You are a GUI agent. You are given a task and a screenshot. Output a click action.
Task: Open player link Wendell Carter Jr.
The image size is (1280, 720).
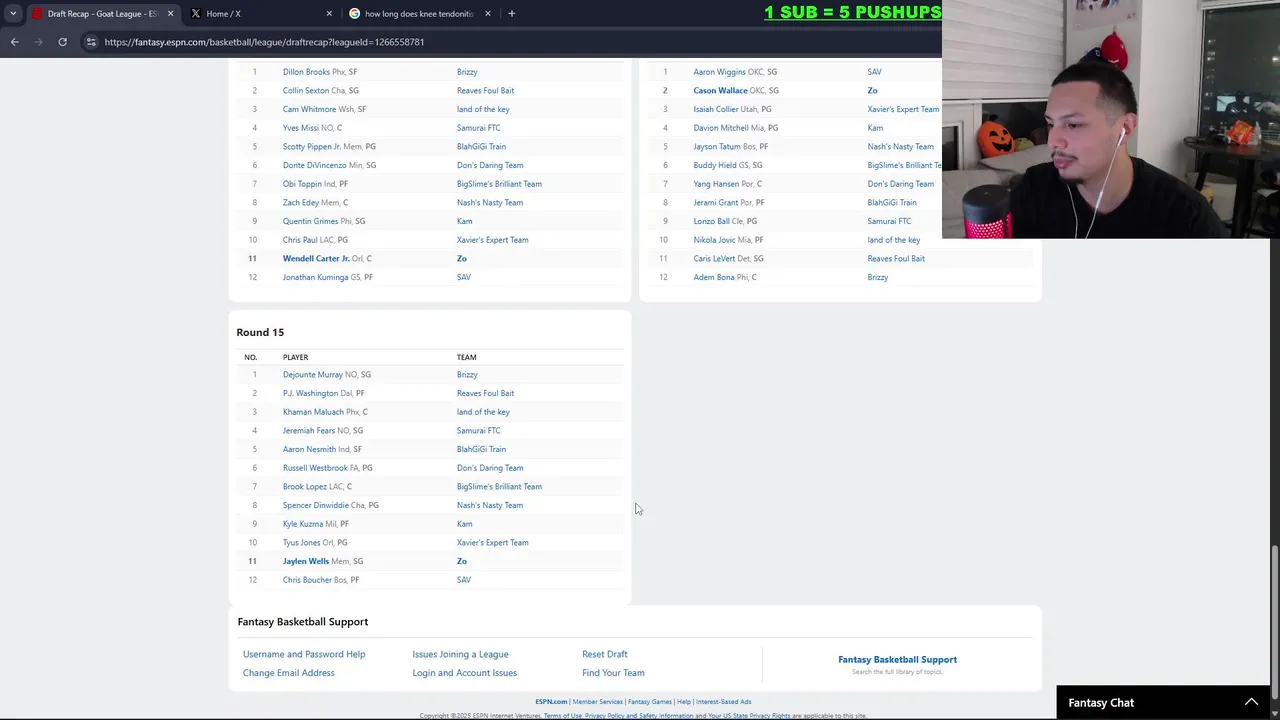click(316, 259)
